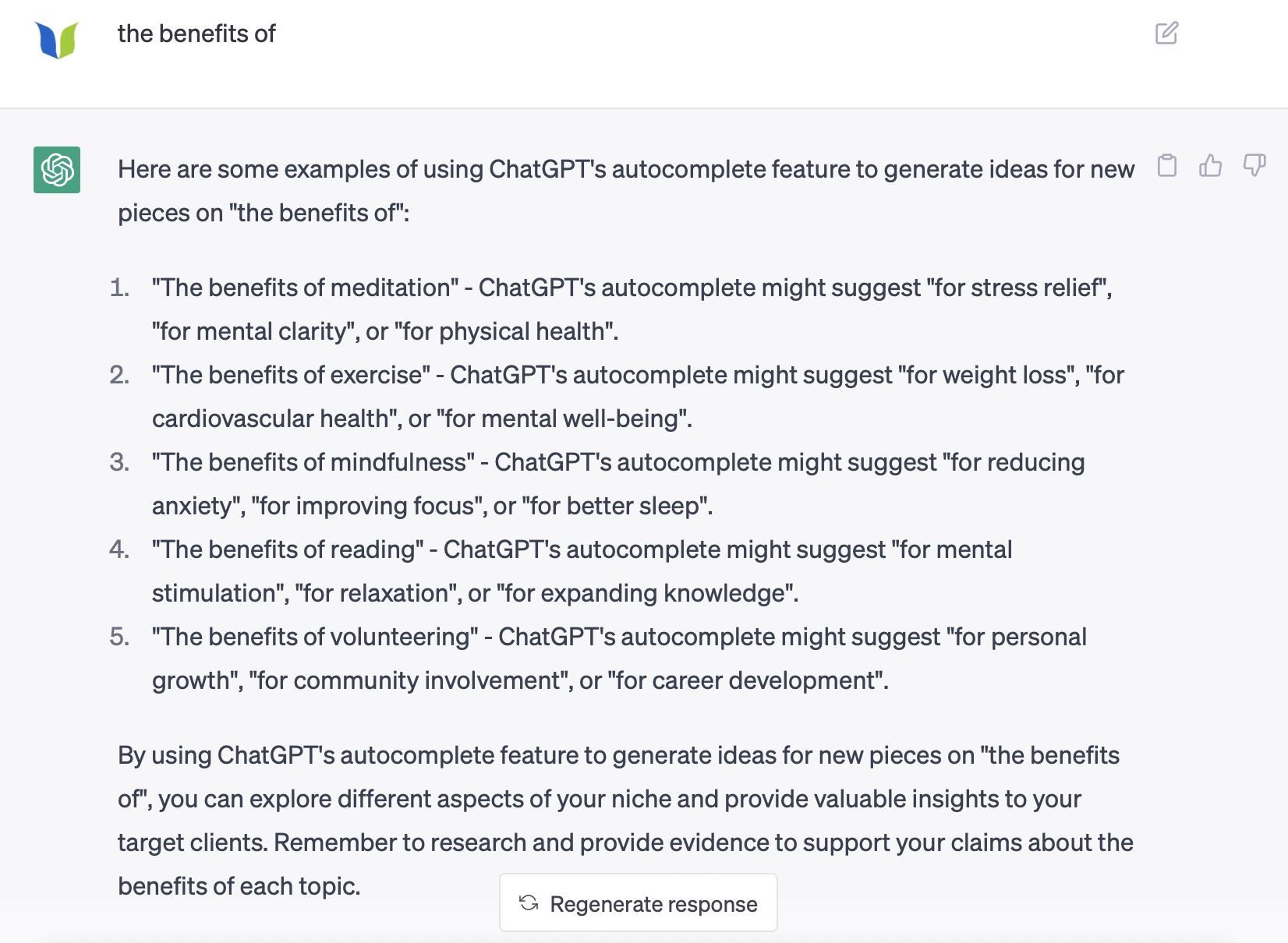This screenshot has height=943, width=1288.
Task: Click the phrase "for stress relief"
Action: [1017, 288]
